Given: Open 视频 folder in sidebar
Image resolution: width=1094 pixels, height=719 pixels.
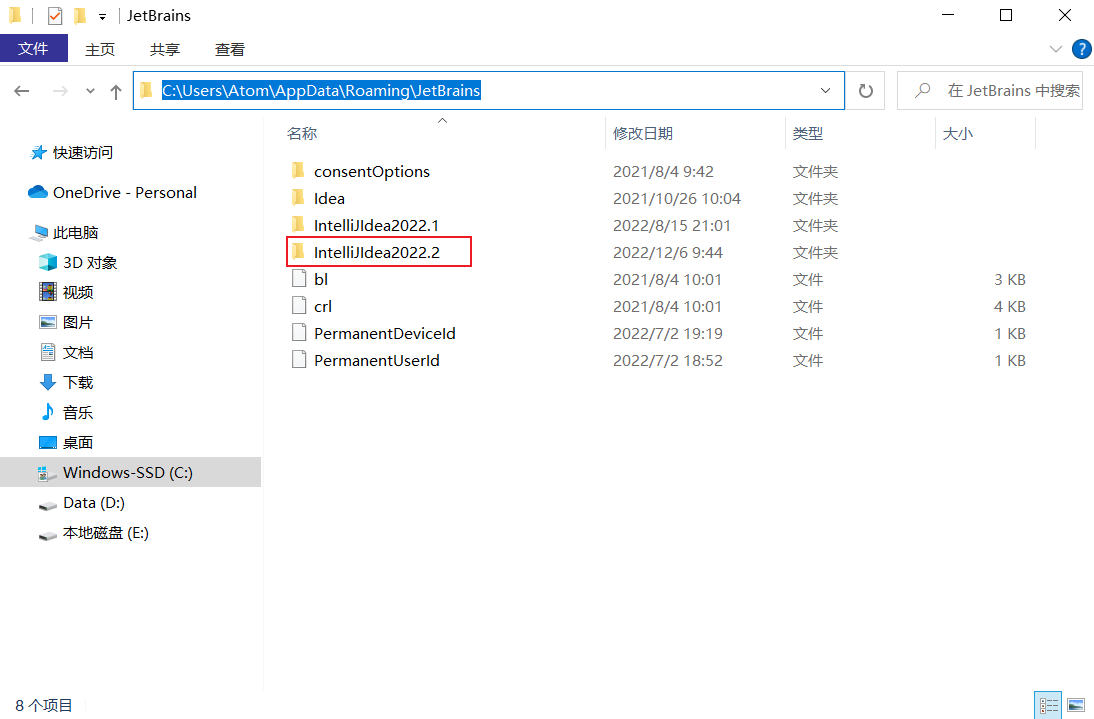Looking at the screenshot, I should [77, 293].
